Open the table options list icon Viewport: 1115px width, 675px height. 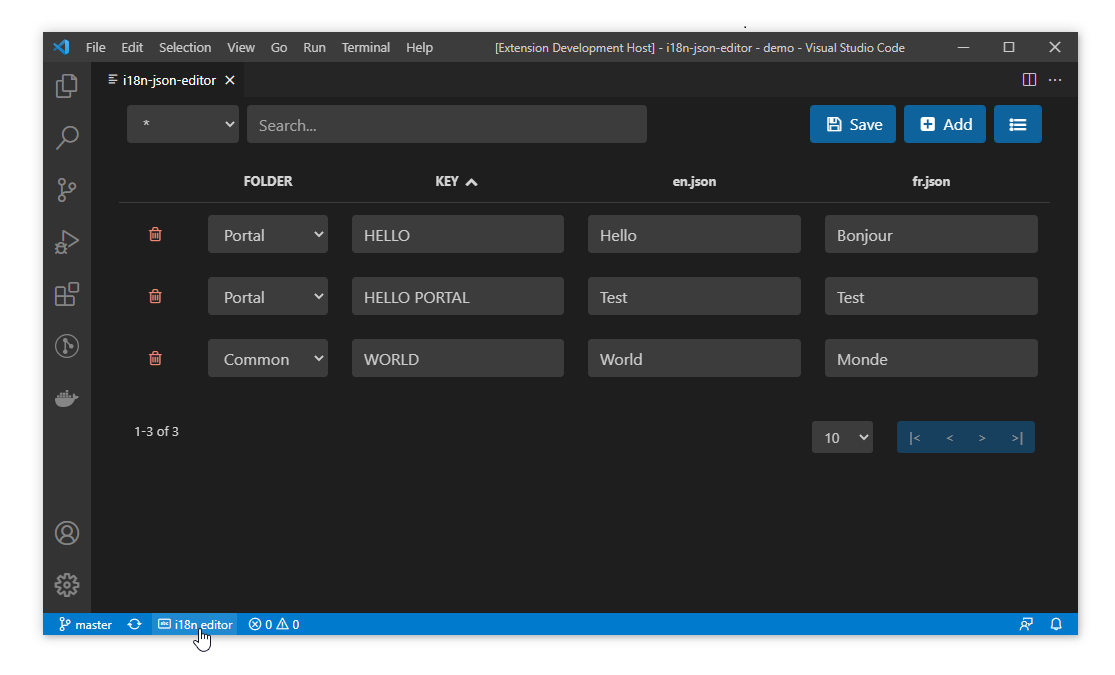pyautogui.click(x=1017, y=124)
